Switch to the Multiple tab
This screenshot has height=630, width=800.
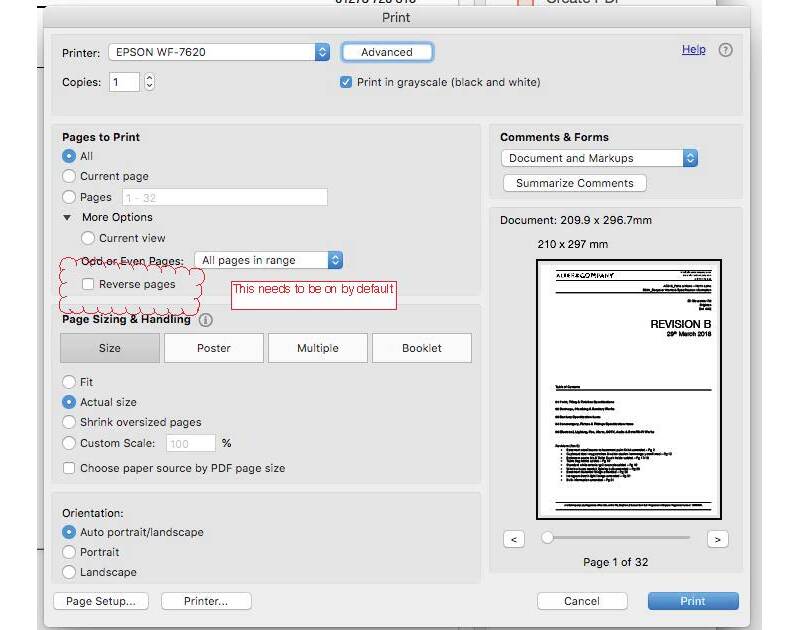[318, 348]
